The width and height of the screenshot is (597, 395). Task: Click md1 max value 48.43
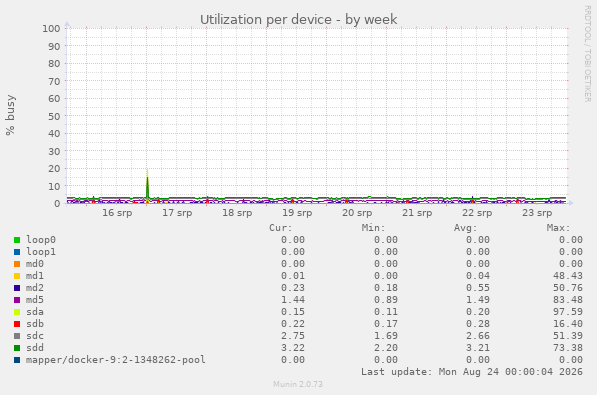[568, 276]
